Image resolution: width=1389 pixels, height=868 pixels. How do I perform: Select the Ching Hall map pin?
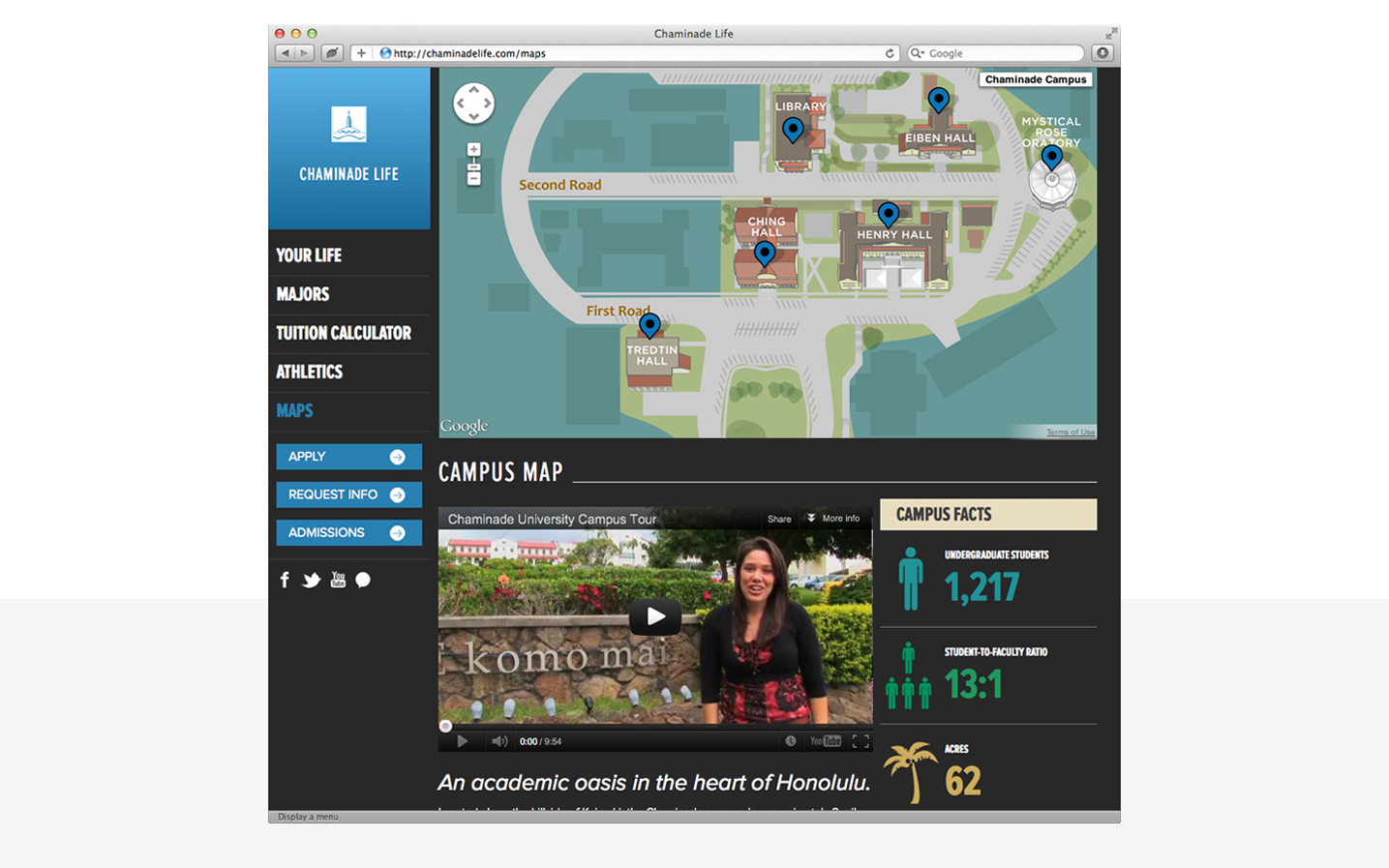point(765,254)
